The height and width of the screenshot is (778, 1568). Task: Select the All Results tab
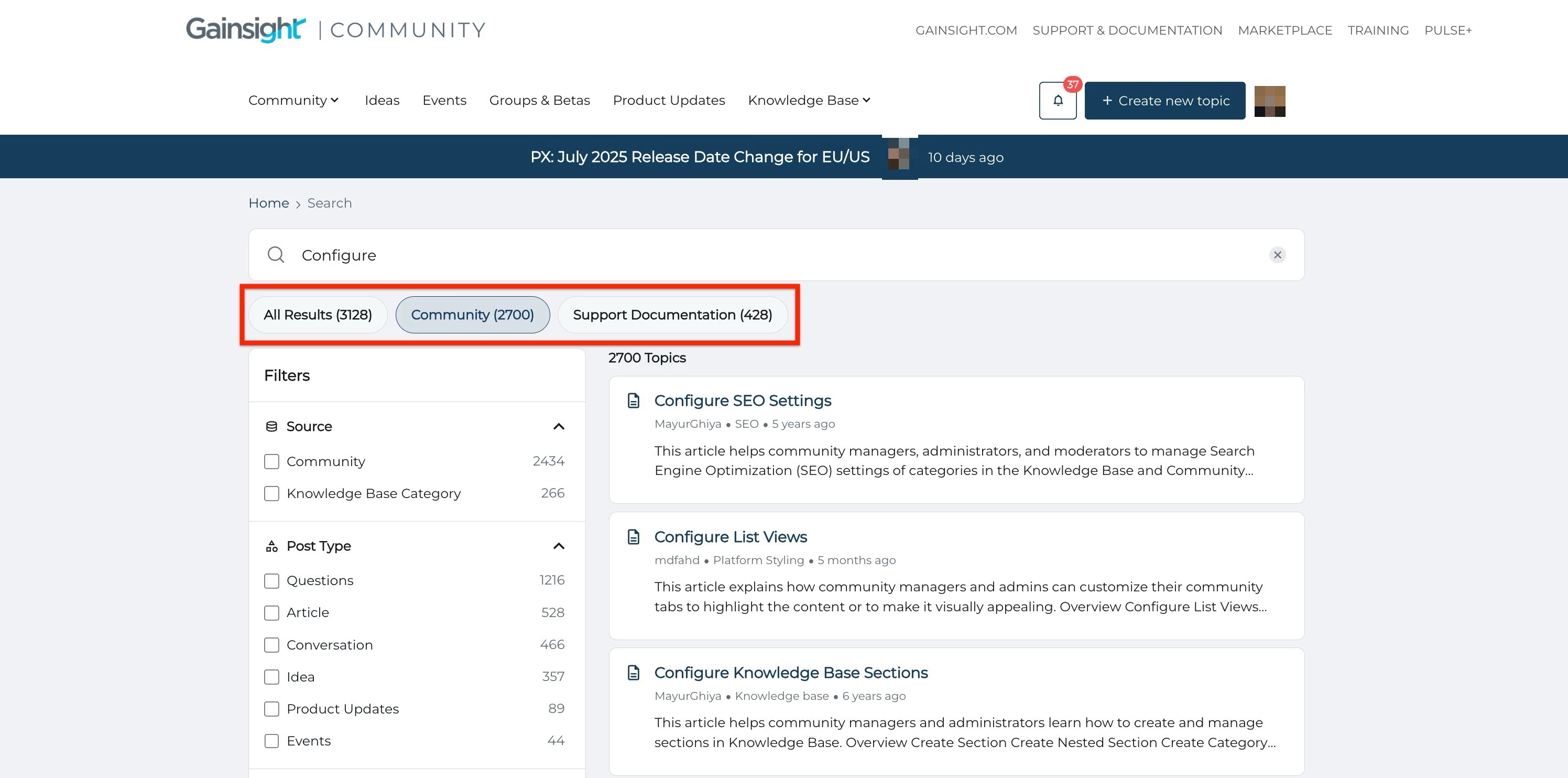[318, 315]
